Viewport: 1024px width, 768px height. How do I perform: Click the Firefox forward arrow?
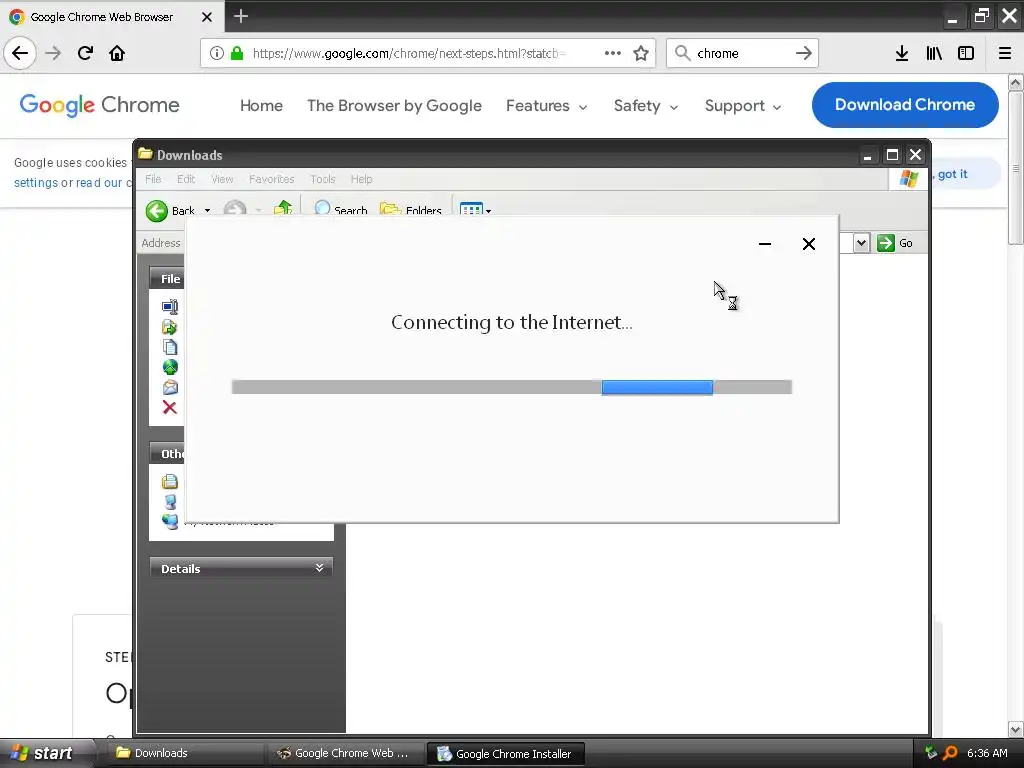(54, 53)
